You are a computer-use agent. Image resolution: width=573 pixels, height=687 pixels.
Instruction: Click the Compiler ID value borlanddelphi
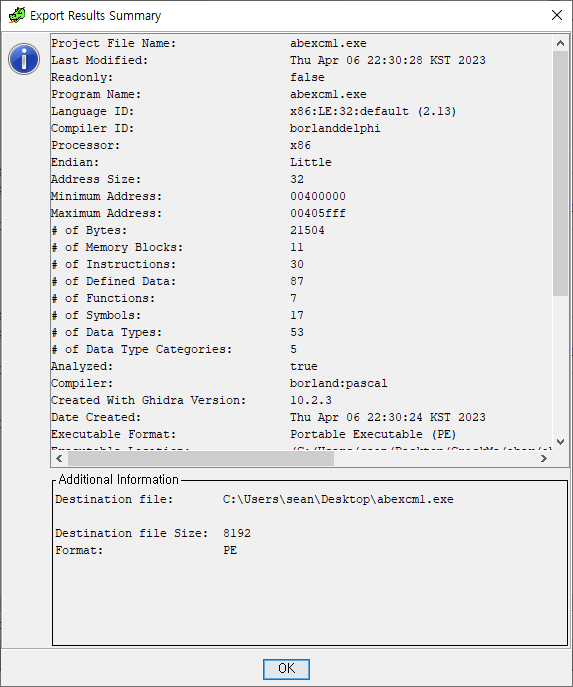pyautogui.click(x=335, y=128)
